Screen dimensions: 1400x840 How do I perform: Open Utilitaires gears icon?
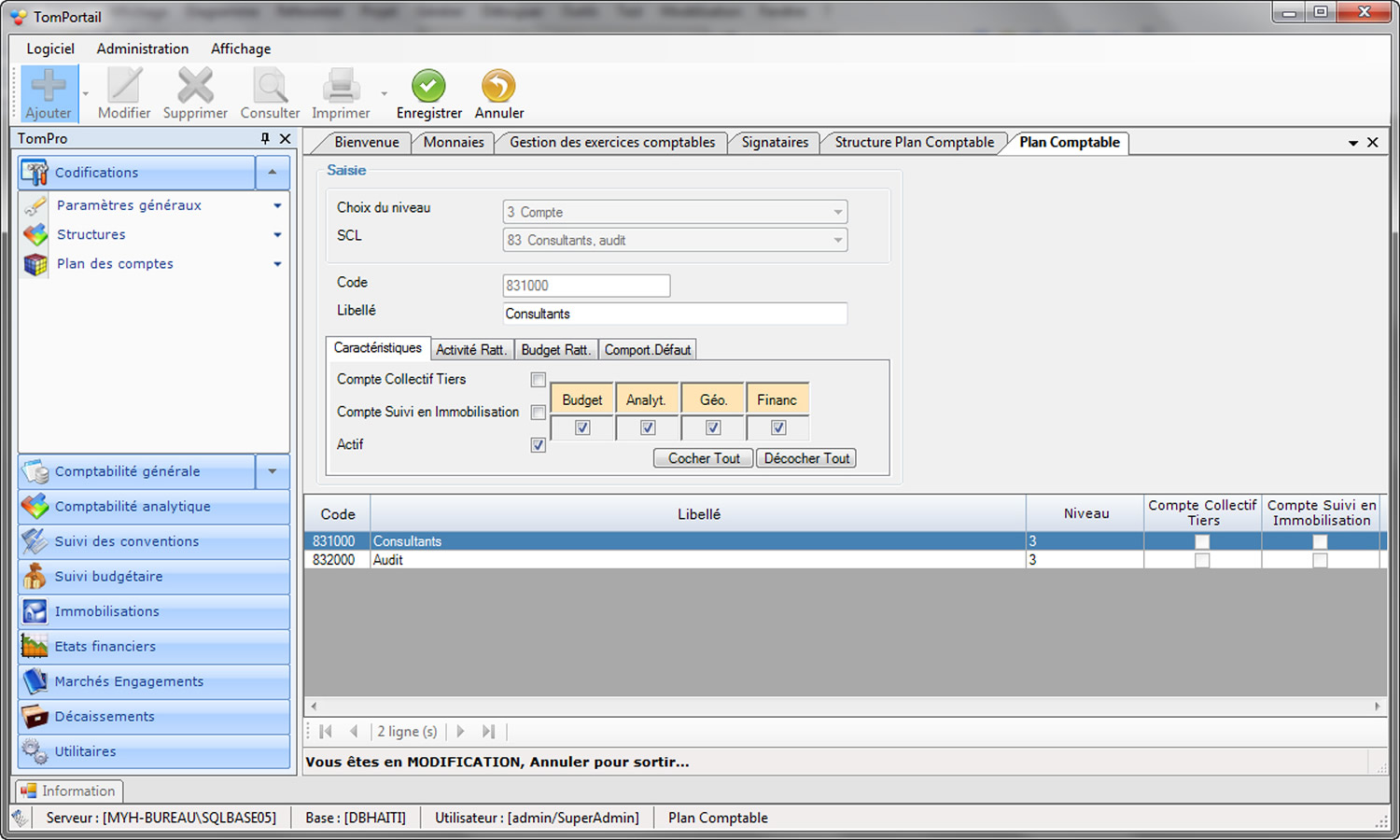(x=35, y=751)
